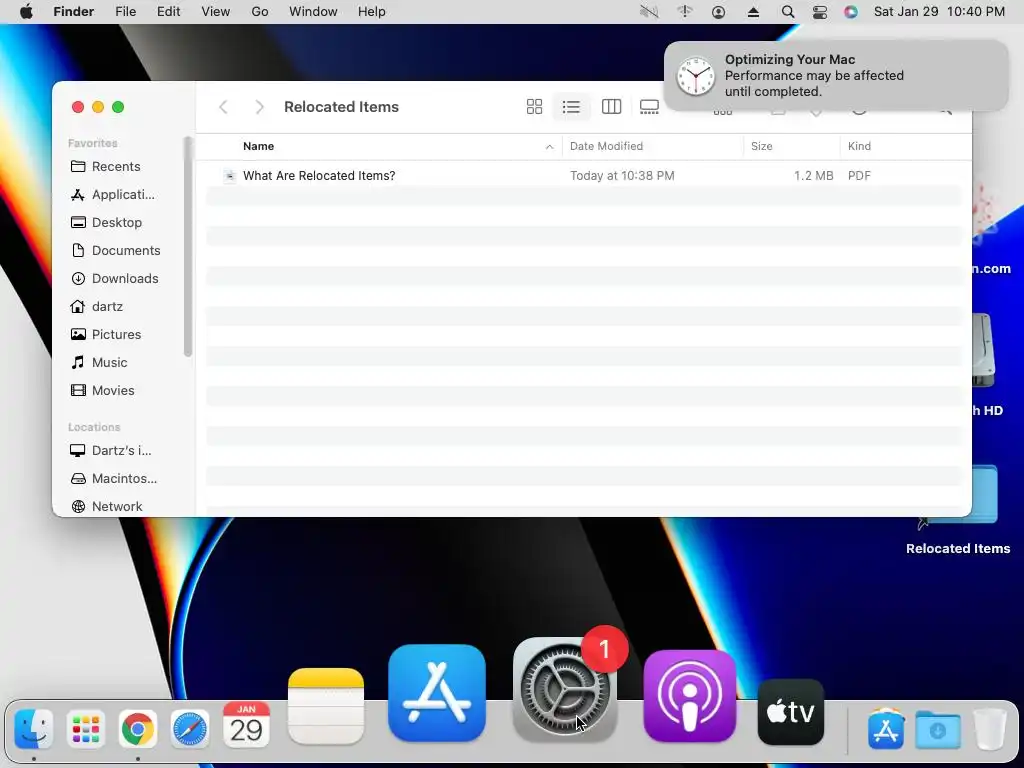Launch Google Chrome from the Dock

coord(138,729)
